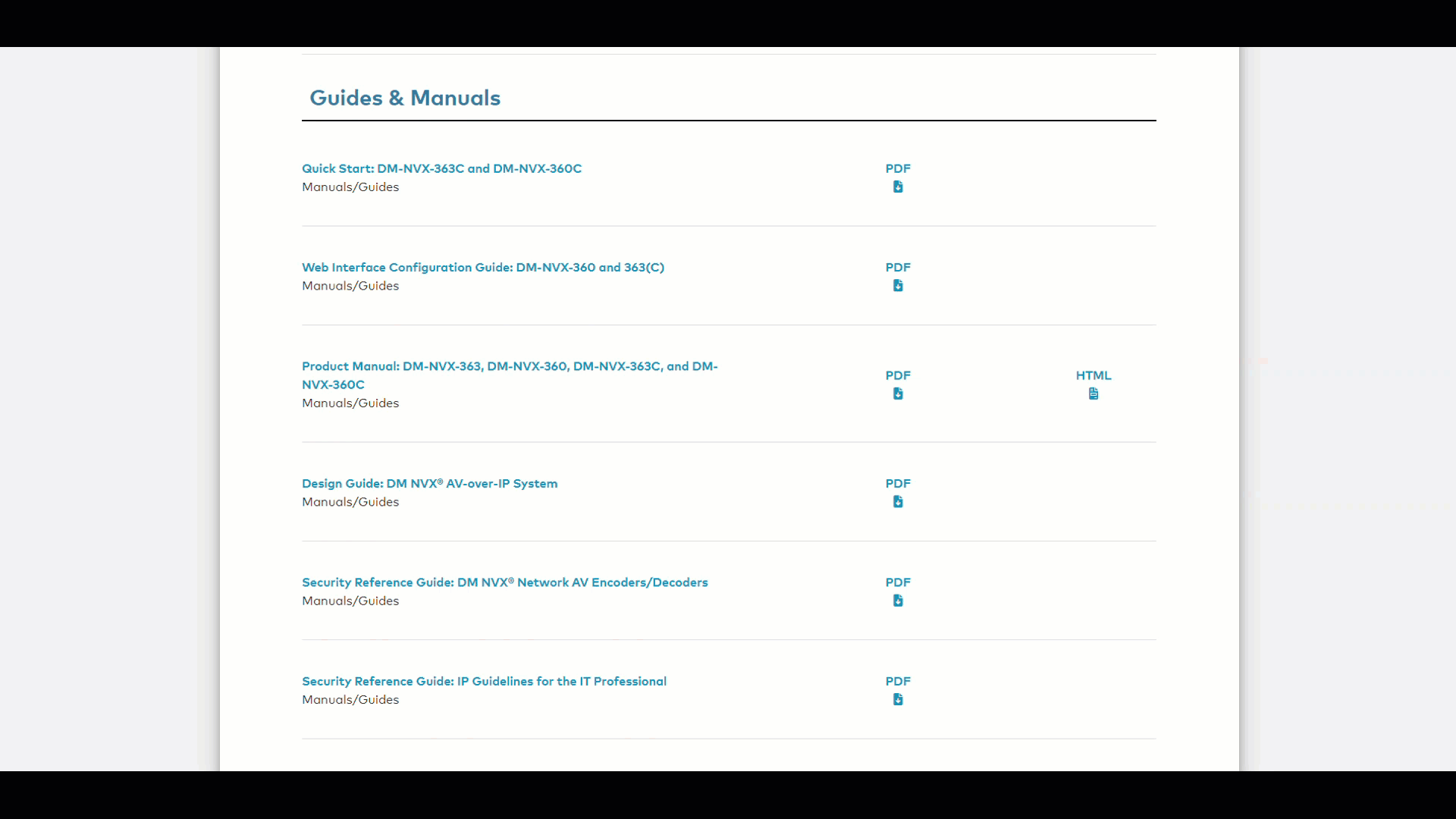Click the HTML document icon for the Product Manual

[x=1094, y=393]
